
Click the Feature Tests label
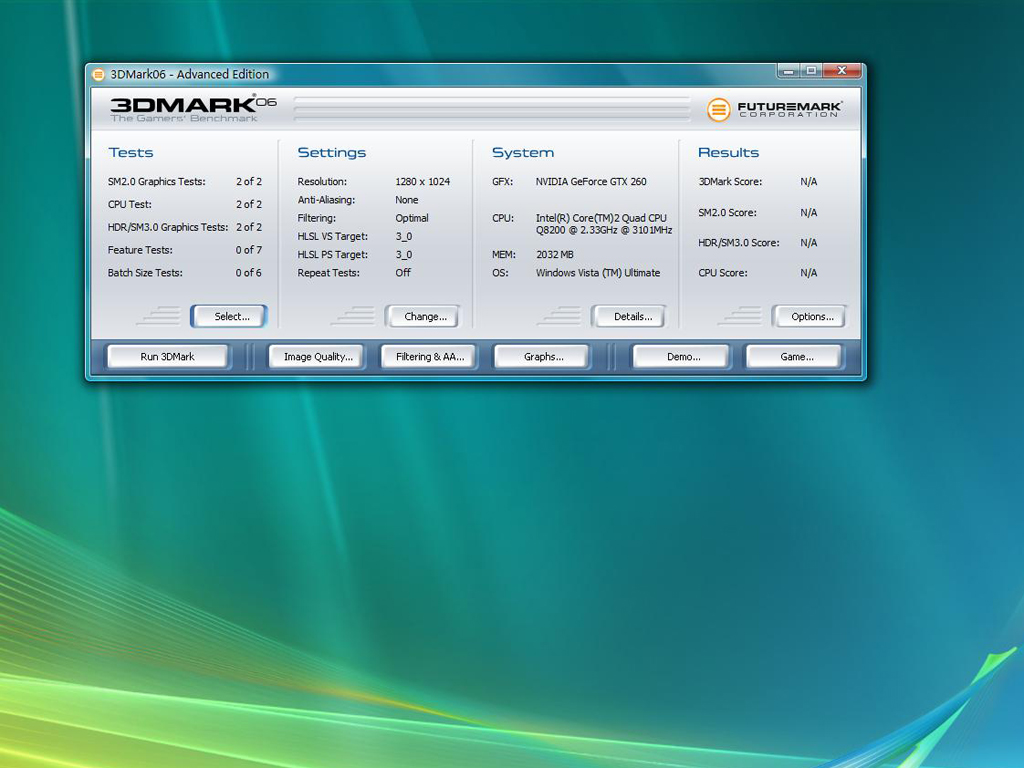click(x=140, y=250)
